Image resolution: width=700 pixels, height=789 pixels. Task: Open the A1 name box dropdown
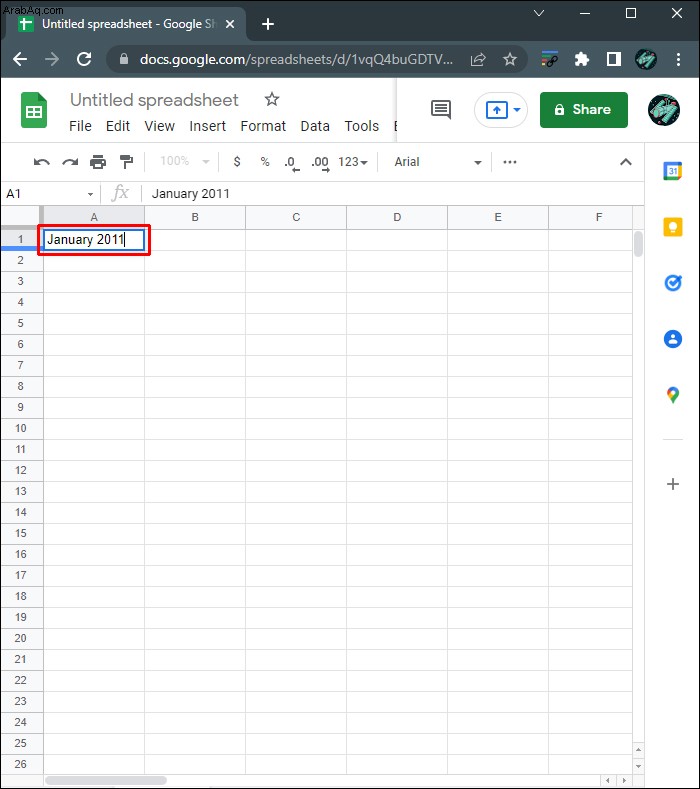click(x=90, y=194)
